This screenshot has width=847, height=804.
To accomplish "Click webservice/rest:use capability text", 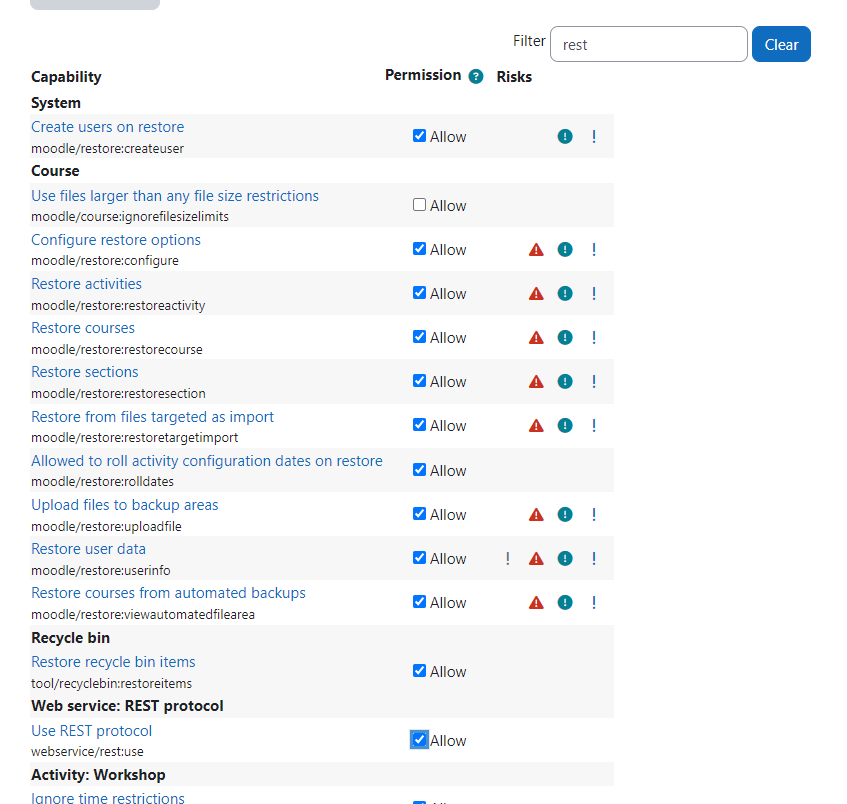I will (x=88, y=752).
